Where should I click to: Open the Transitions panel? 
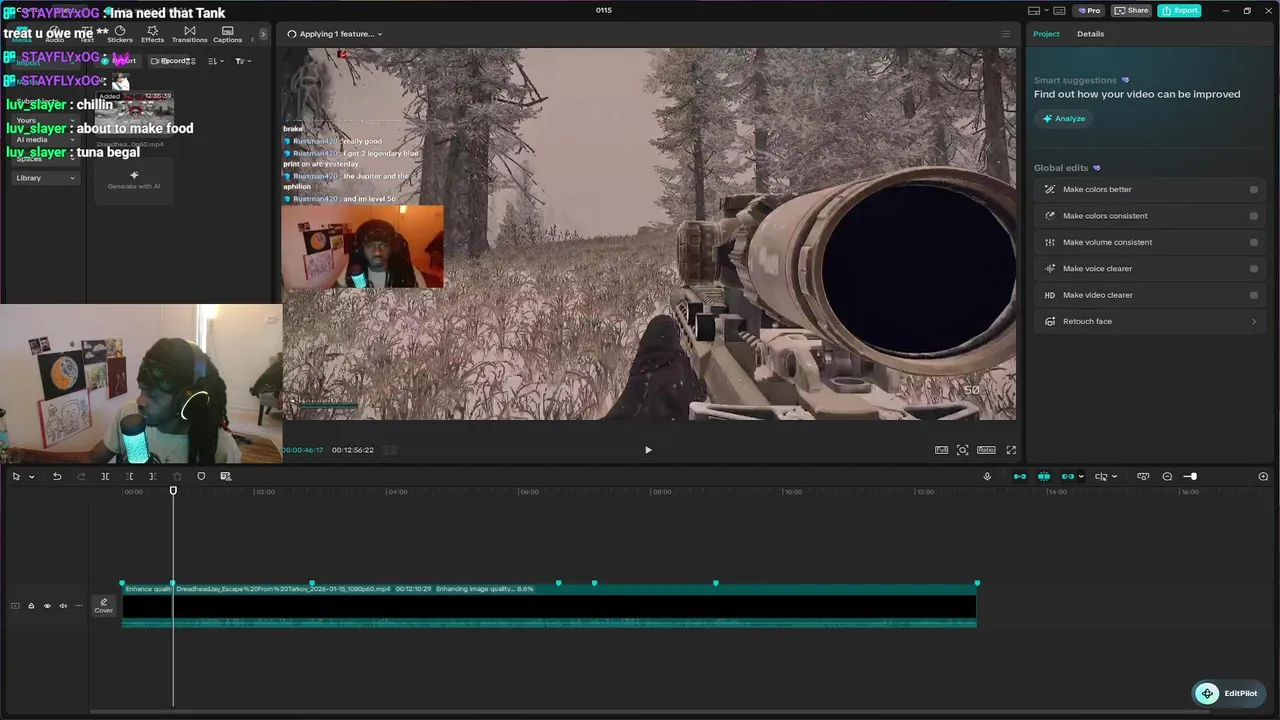point(189,34)
